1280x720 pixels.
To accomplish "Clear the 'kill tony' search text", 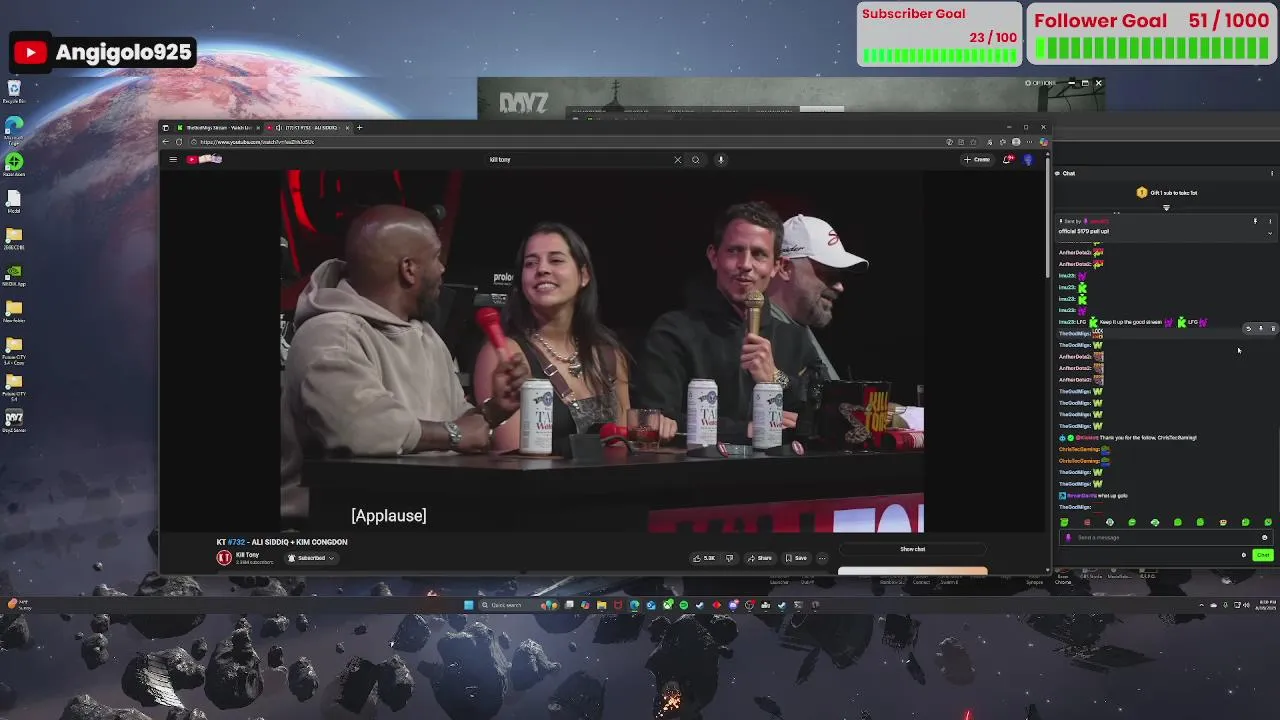I will 677,159.
